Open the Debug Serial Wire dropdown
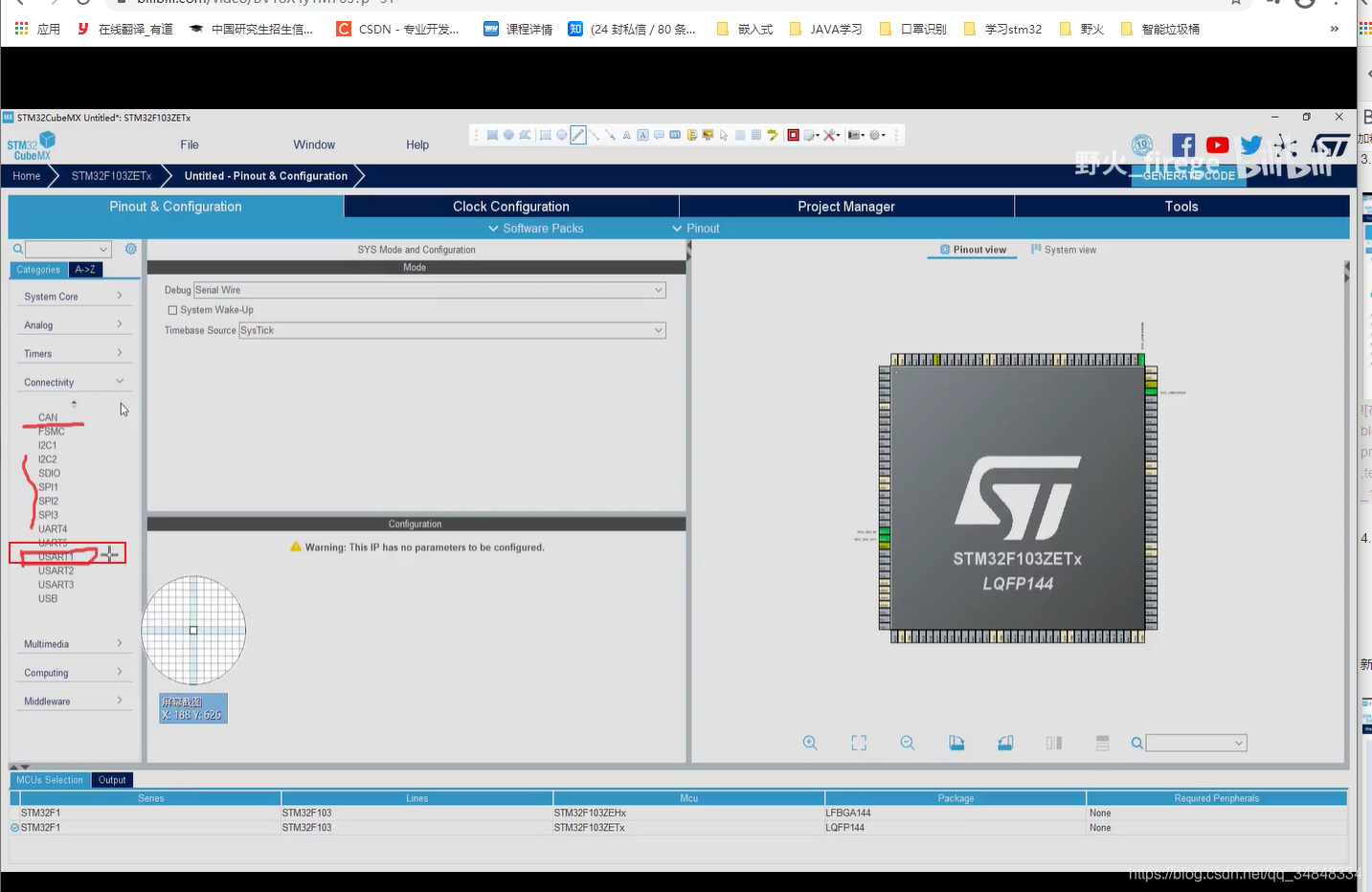Screen dimensions: 1372x892 (429, 290)
